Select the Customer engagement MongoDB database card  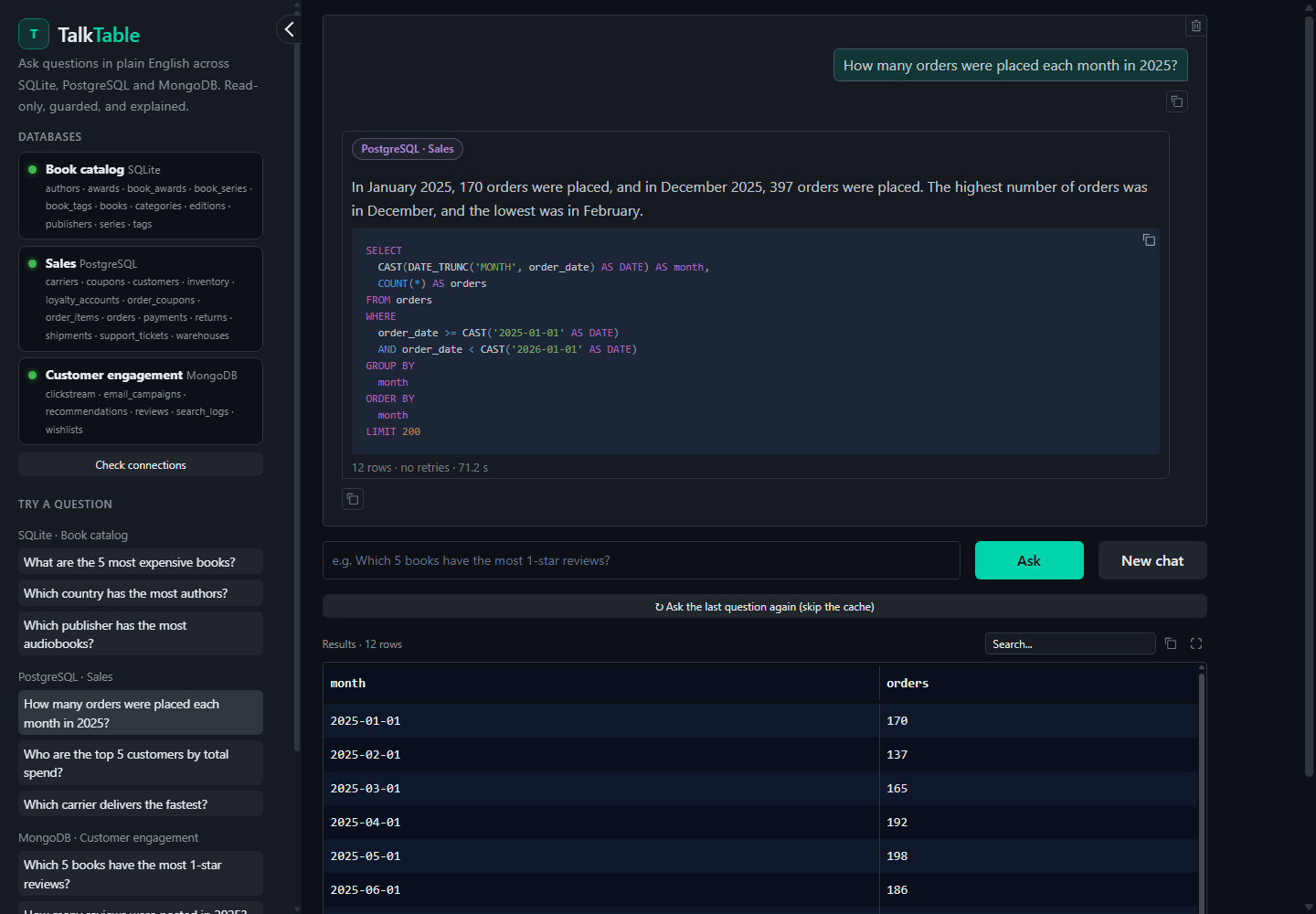point(141,401)
